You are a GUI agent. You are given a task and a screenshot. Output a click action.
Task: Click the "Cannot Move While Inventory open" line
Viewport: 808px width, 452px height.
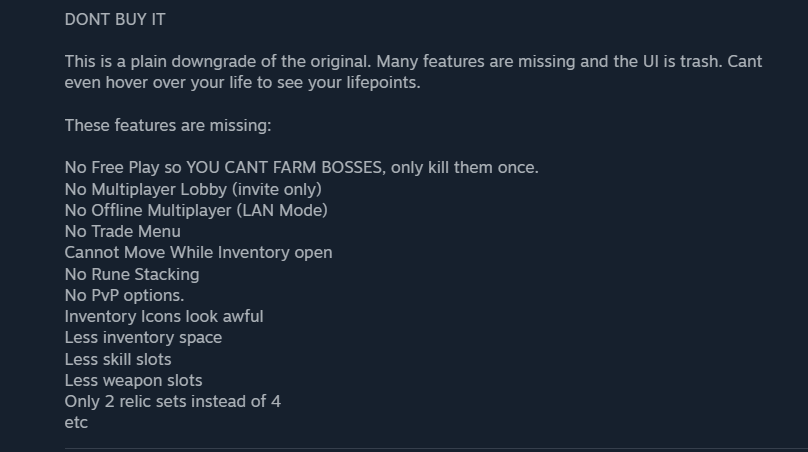pyautogui.click(x=198, y=253)
